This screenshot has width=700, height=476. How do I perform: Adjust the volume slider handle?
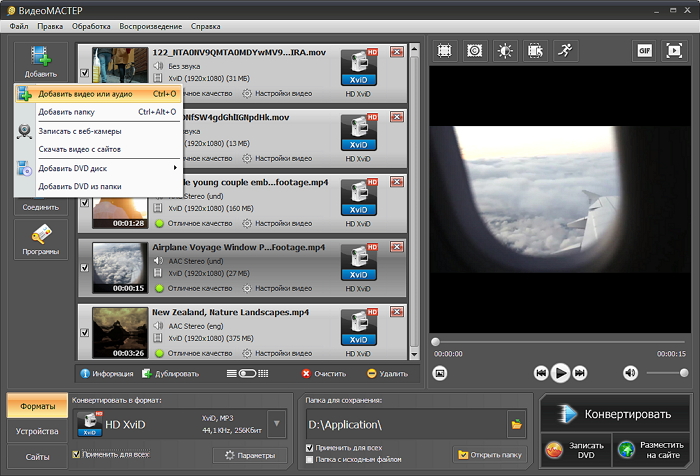[x=684, y=373]
